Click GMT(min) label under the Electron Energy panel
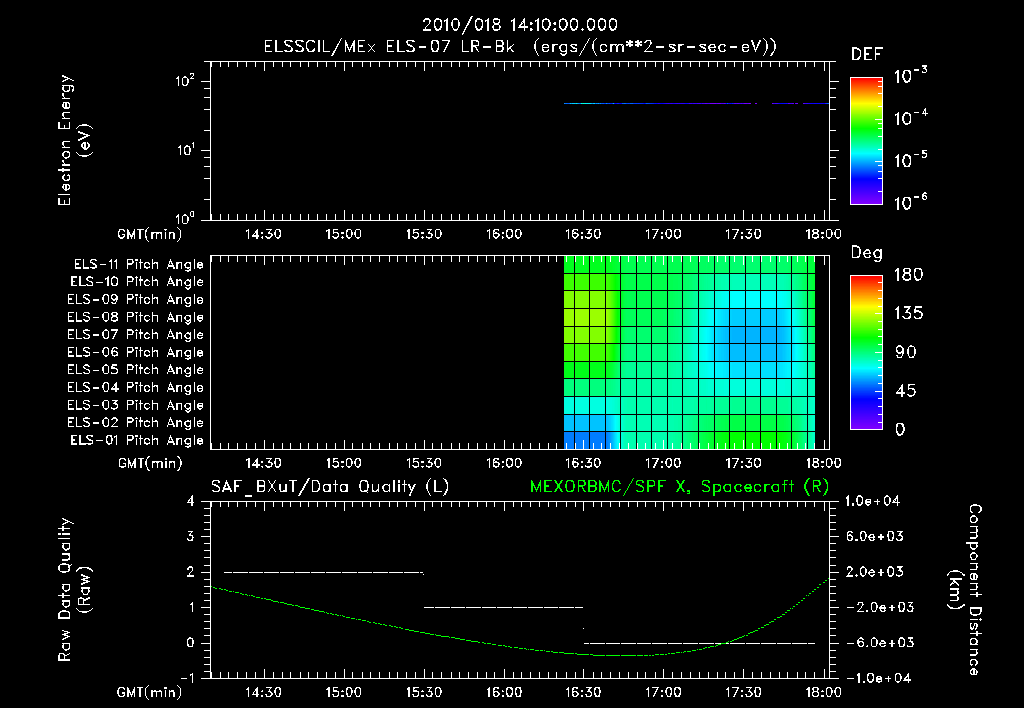Viewport: 1024px width, 708px height. pyautogui.click(x=150, y=234)
